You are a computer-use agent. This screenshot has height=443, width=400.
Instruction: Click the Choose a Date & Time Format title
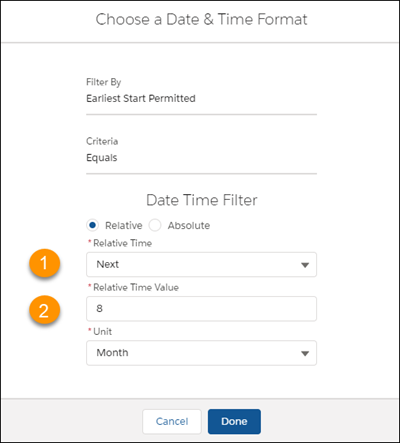201,19
